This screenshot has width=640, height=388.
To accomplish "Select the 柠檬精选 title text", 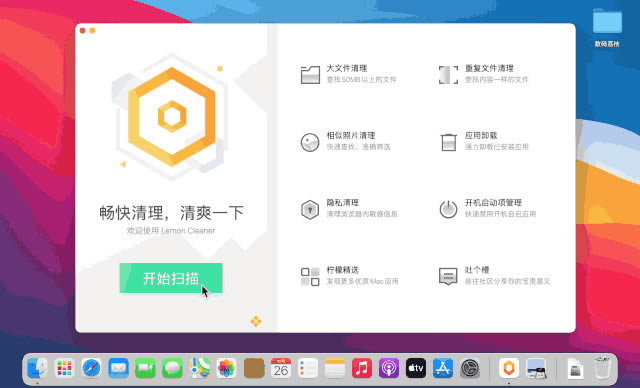I will point(342,270).
